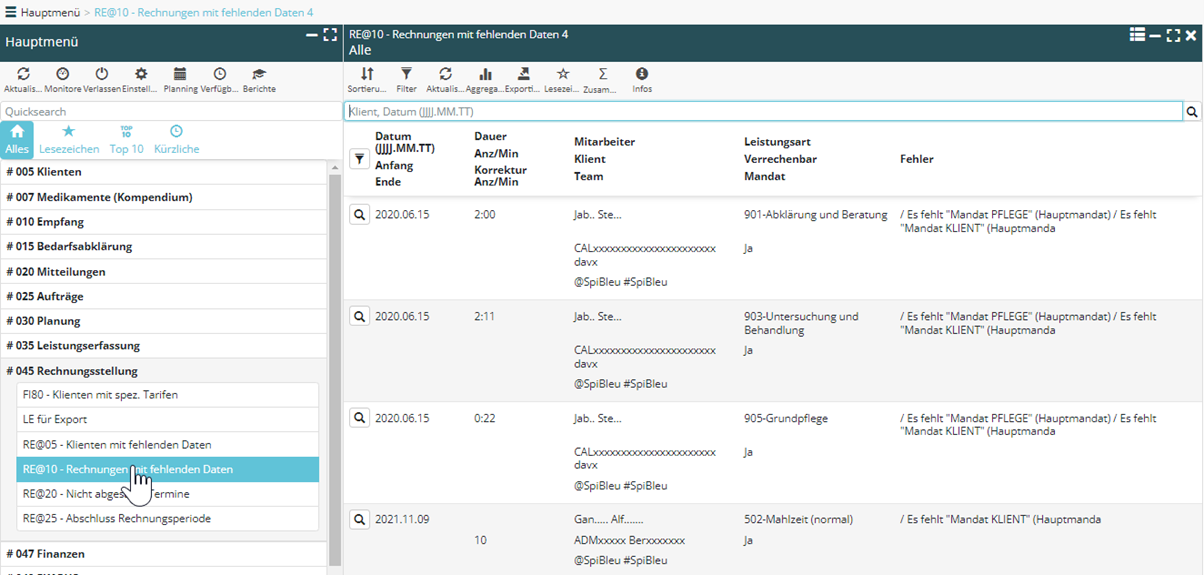This screenshot has height=575, width=1204.
Task: Toggle the column filter funnel button
Action: (x=360, y=158)
